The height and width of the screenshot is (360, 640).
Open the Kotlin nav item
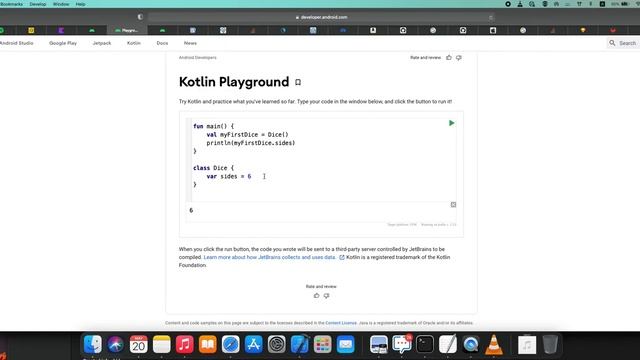(133, 43)
